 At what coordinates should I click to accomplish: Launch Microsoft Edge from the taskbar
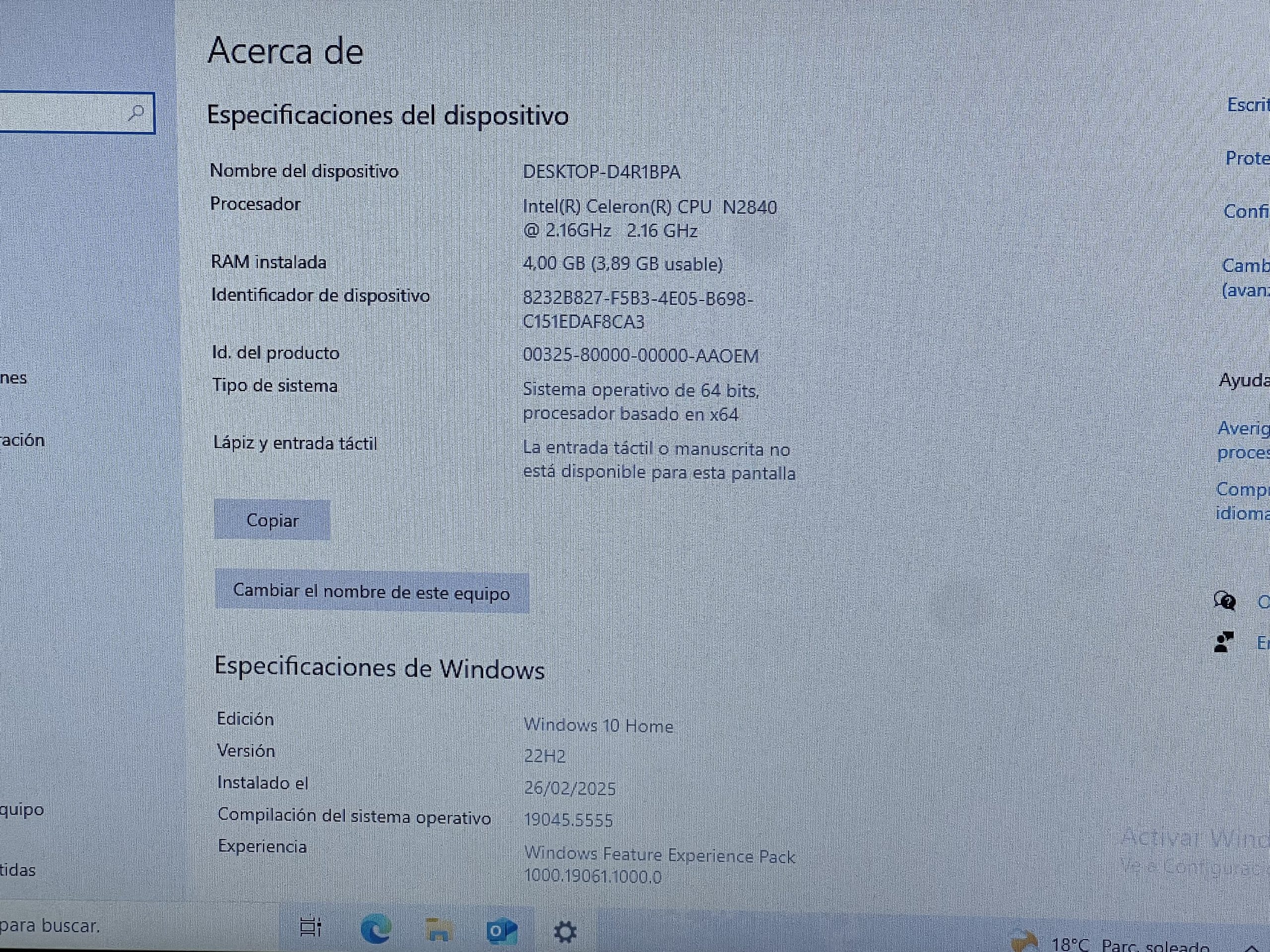tap(376, 929)
